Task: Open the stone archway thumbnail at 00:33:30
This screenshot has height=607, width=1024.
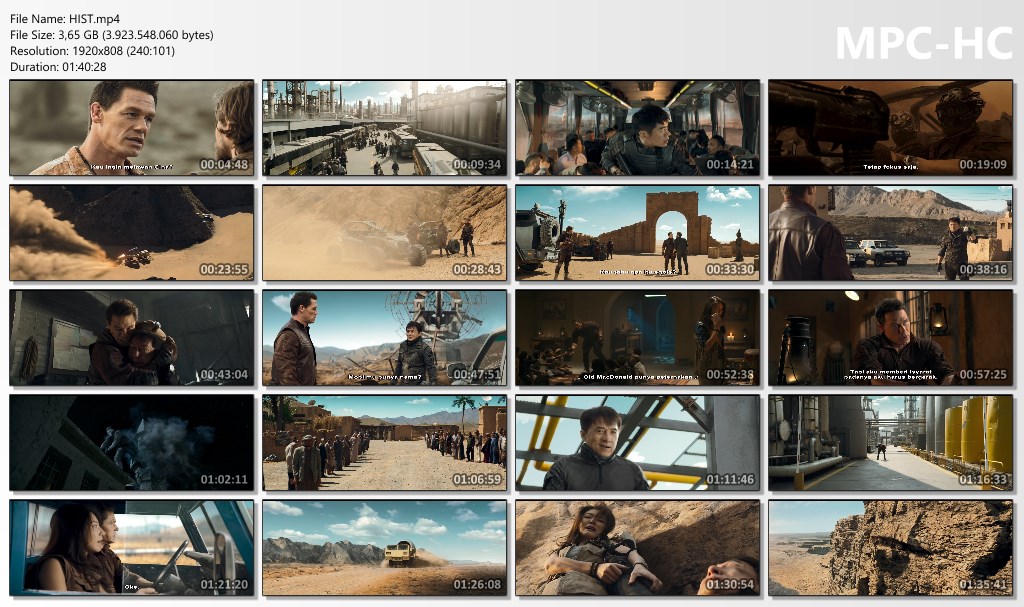Action: click(638, 233)
